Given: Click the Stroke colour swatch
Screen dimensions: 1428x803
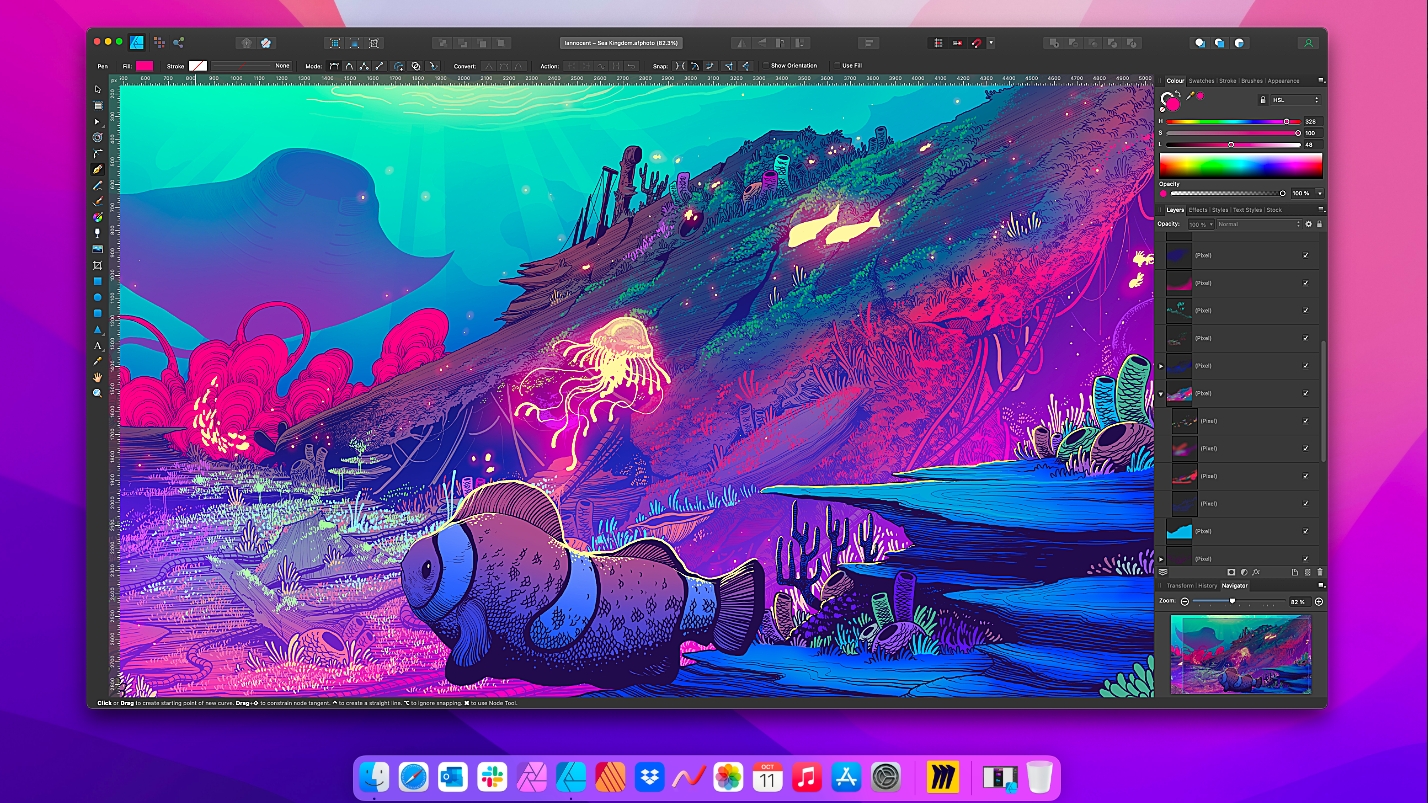Looking at the screenshot, I should [198, 66].
